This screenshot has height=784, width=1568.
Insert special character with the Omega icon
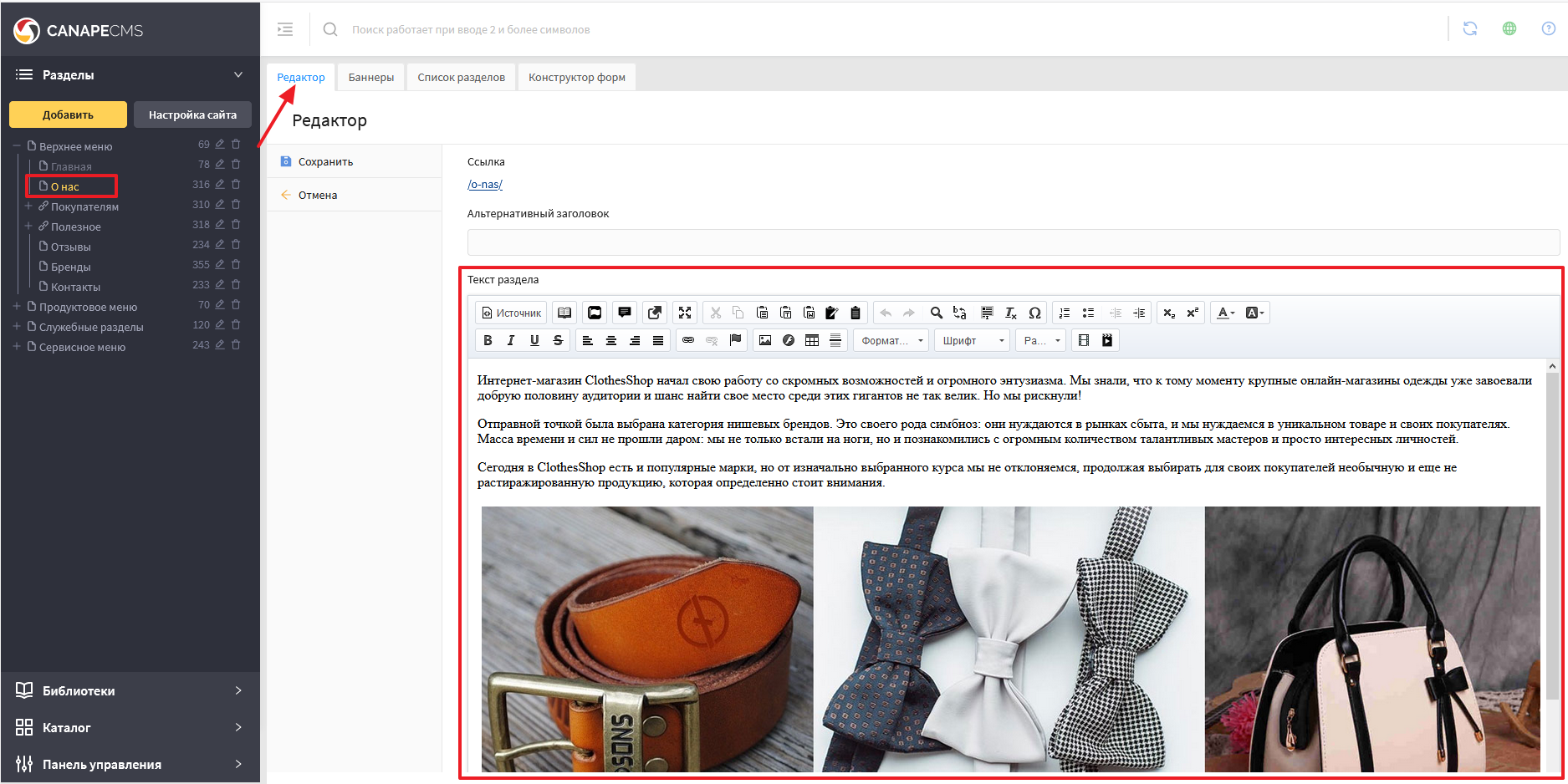(1034, 313)
